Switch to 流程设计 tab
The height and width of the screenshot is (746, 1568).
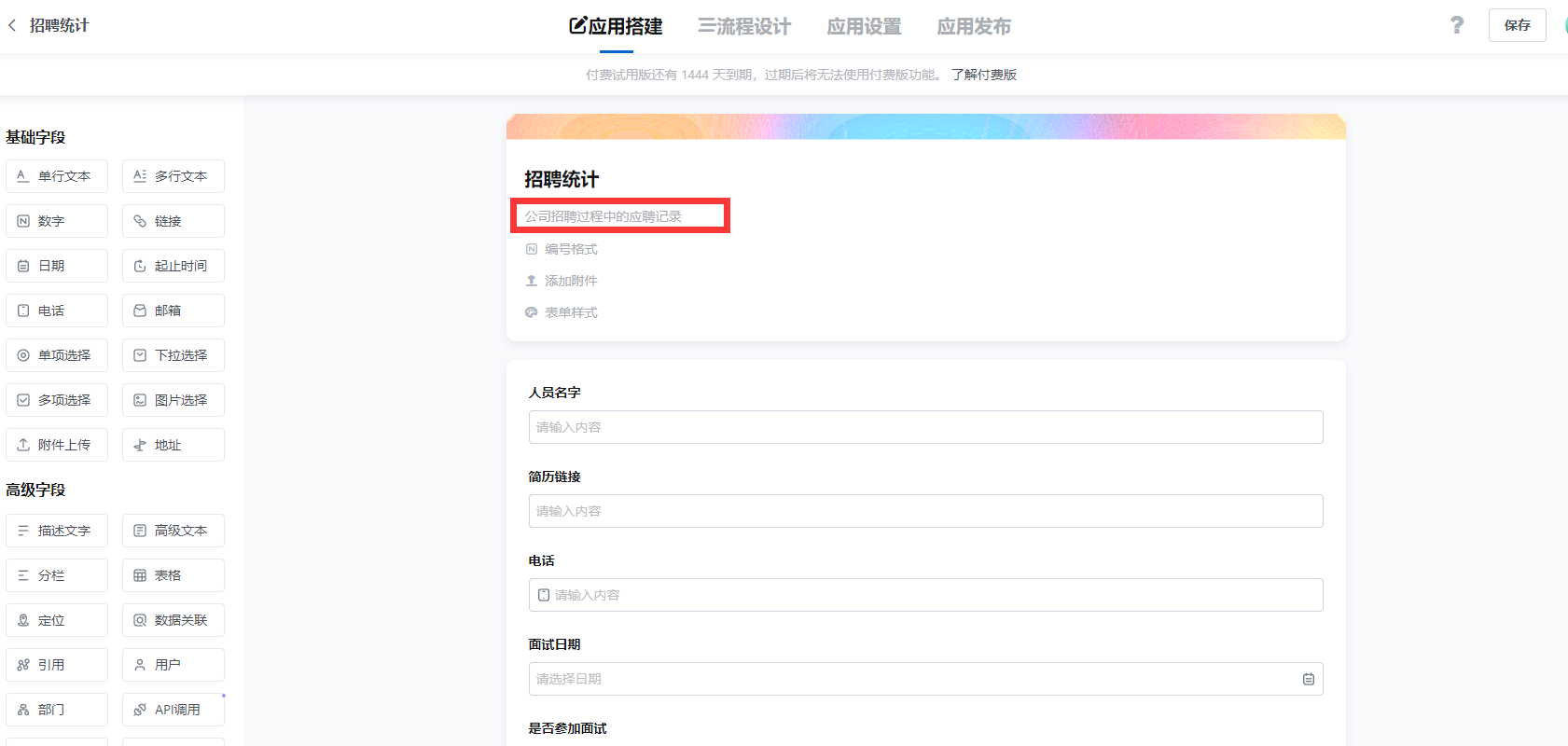[744, 26]
